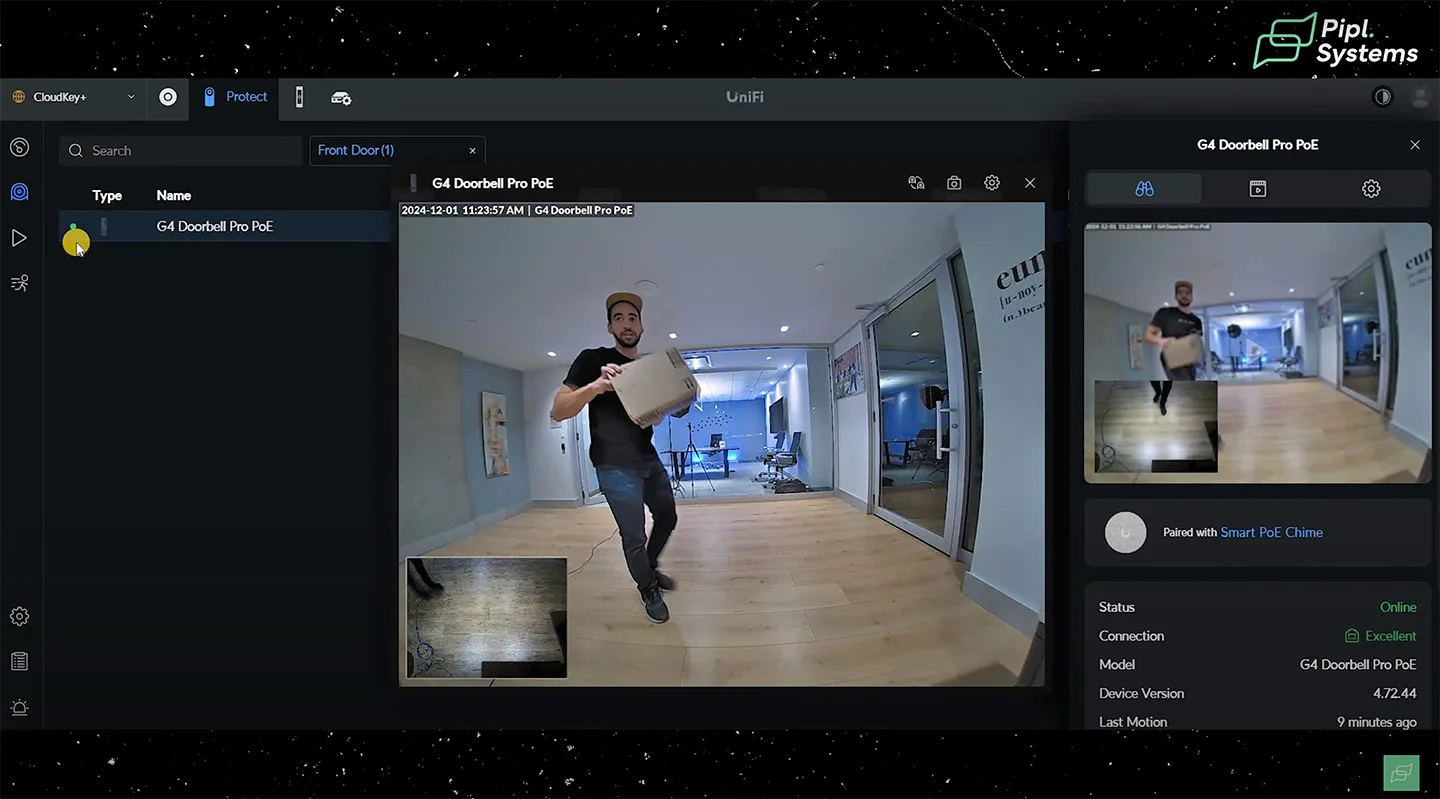Open the Dashboard icon in the sidebar
Viewport: 1440px width, 799px height.
(x=19, y=148)
